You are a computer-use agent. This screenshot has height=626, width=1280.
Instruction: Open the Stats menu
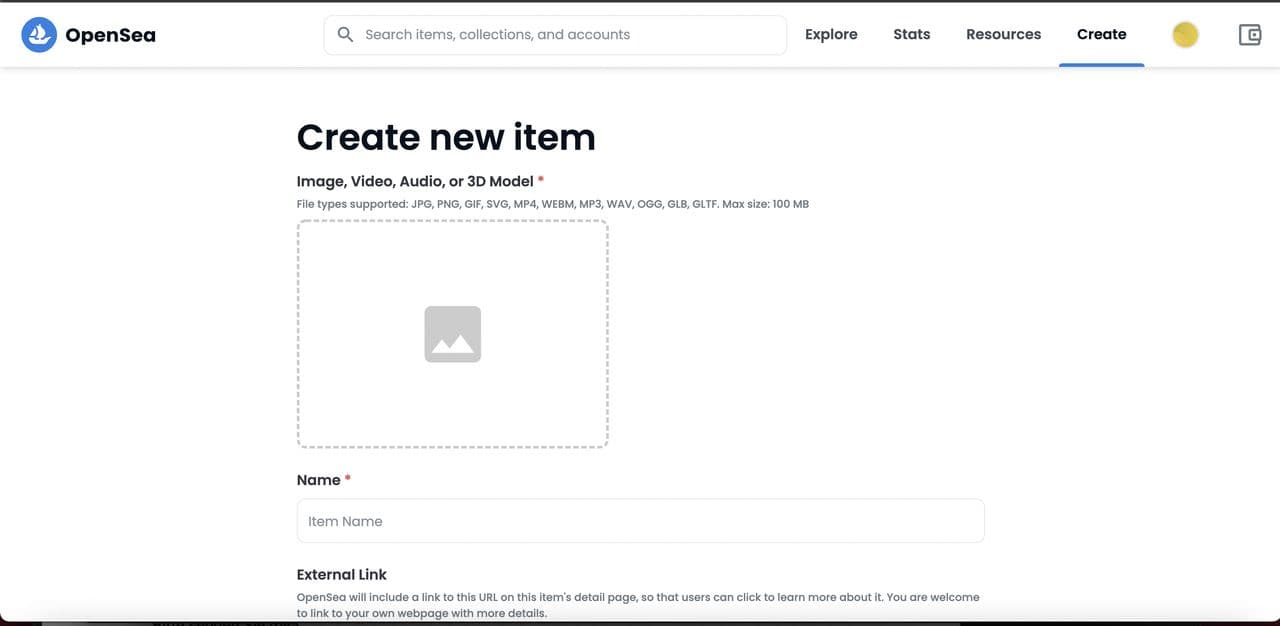click(911, 34)
